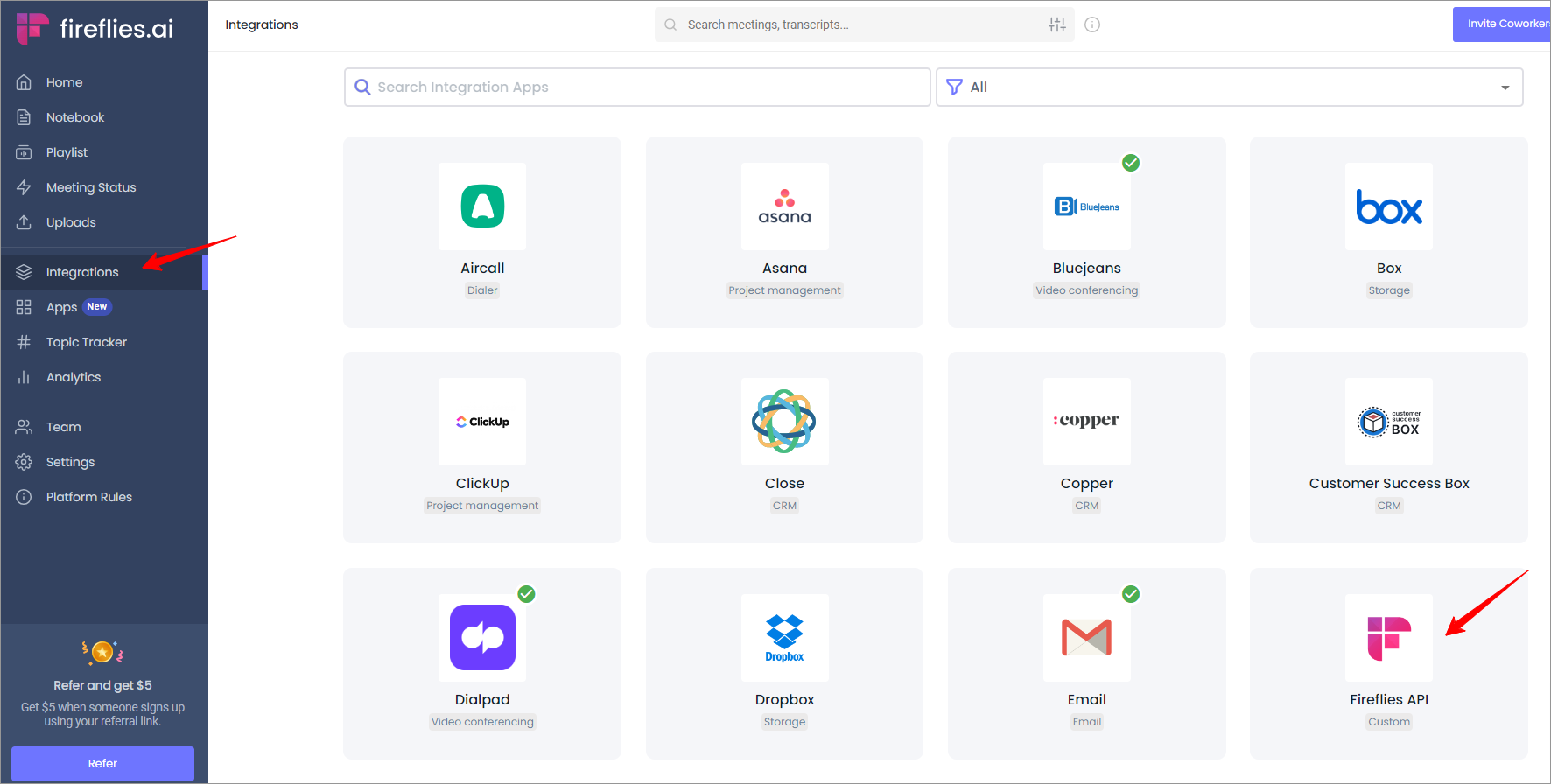
Task: Click the Settings gear icon
Action: (24, 462)
